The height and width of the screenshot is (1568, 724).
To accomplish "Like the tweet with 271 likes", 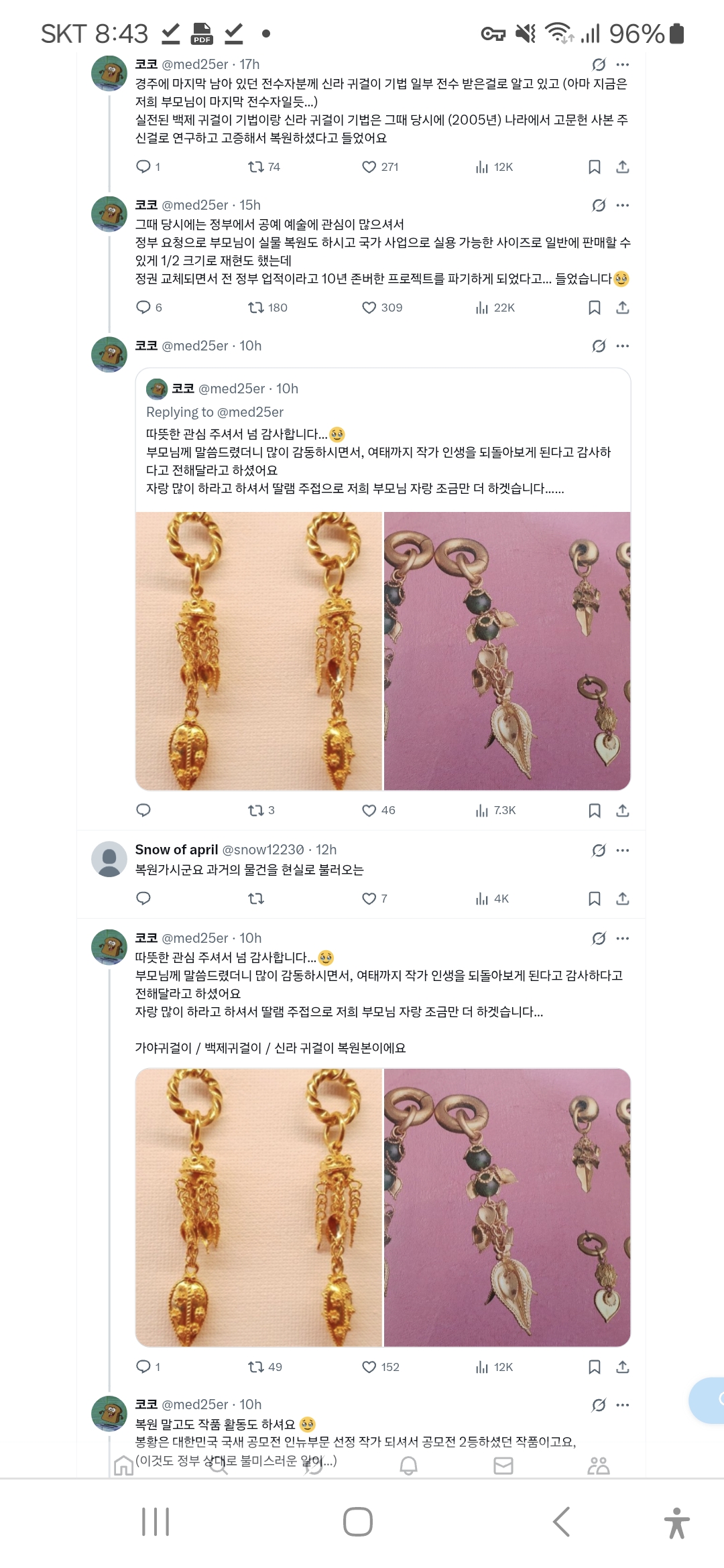I will pos(379,167).
